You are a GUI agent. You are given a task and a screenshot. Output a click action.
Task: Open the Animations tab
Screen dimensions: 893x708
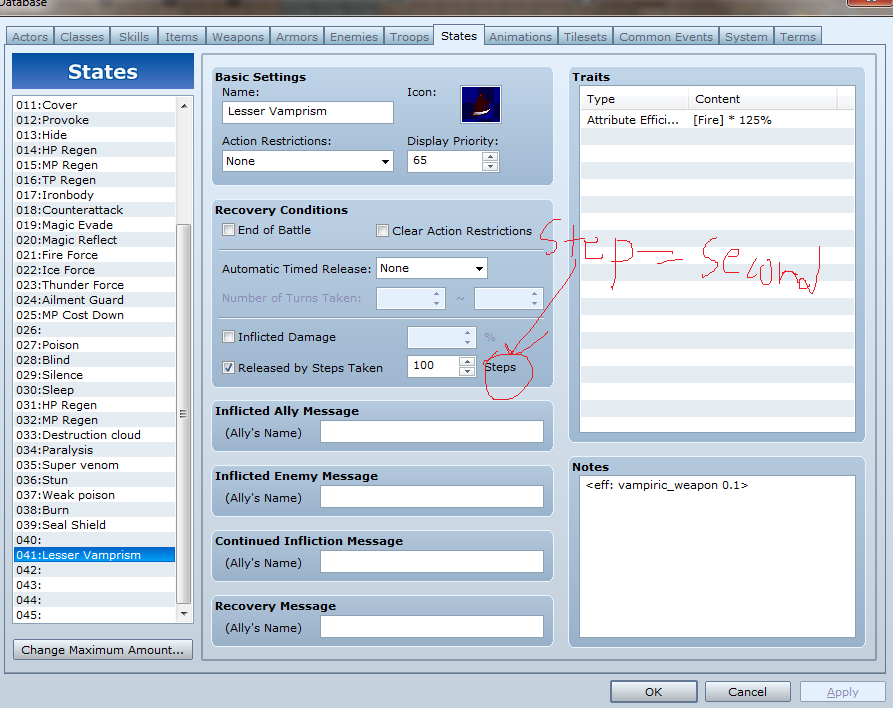520,36
